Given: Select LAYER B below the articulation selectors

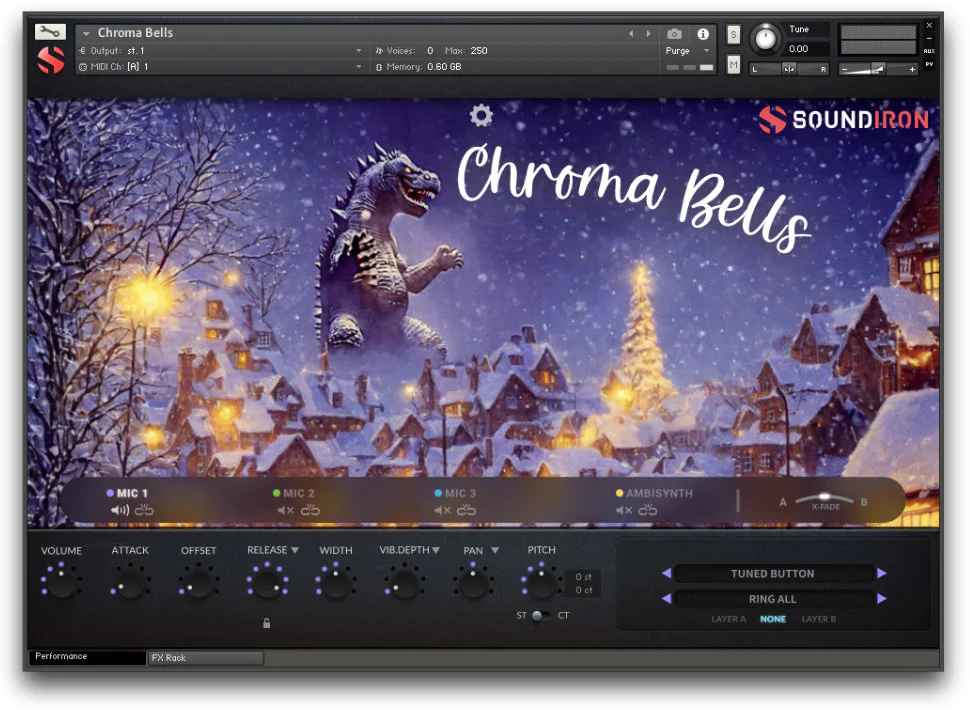Looking at the screenshot, I should click(x=820, y=619).
